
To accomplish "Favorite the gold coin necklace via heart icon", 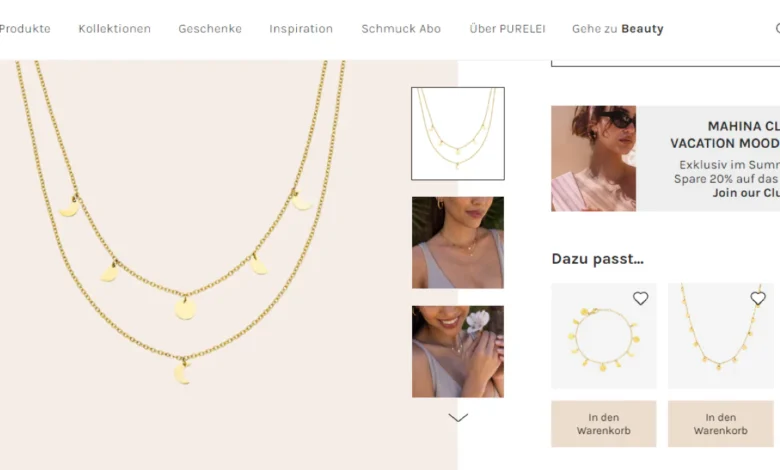I will point(758,298).
